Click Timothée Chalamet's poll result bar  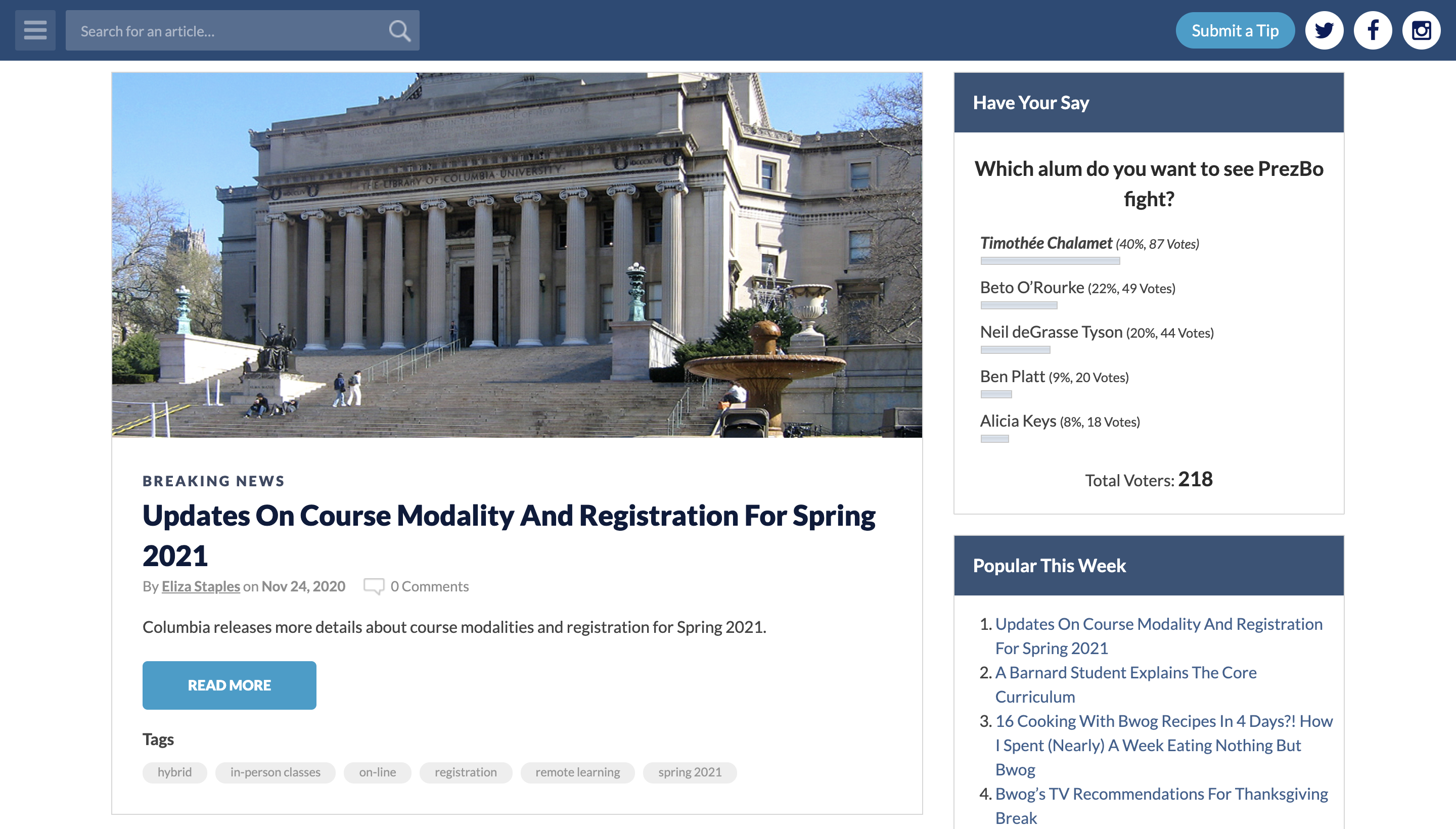pyautogui.click(x=1050, y=261)
